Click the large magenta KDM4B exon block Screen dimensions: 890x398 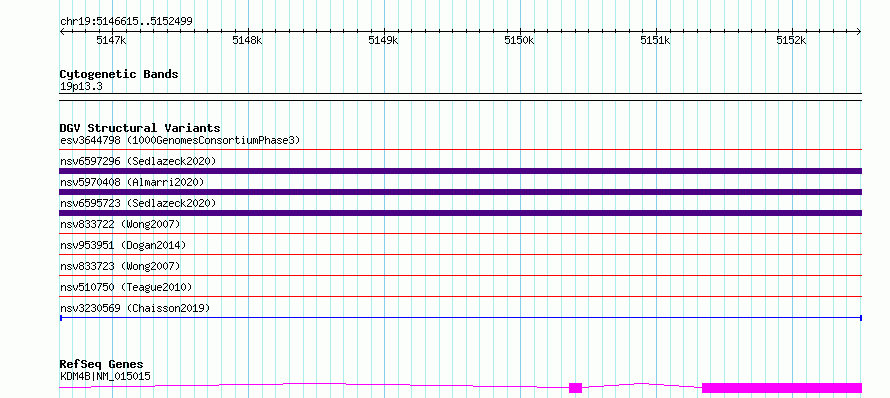(782, 388)
